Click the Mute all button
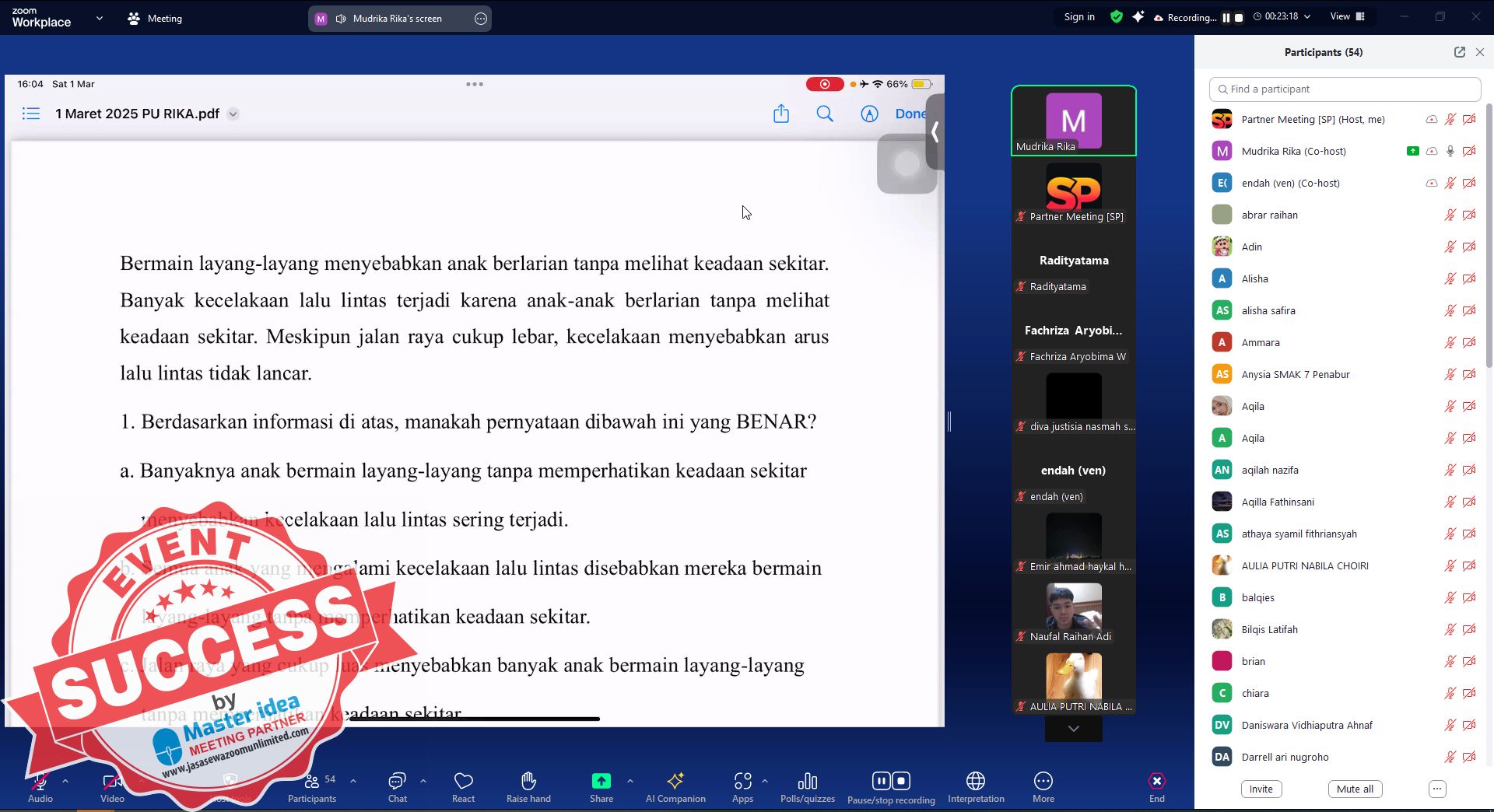 pyautogui.click(x=1354, y=789)
